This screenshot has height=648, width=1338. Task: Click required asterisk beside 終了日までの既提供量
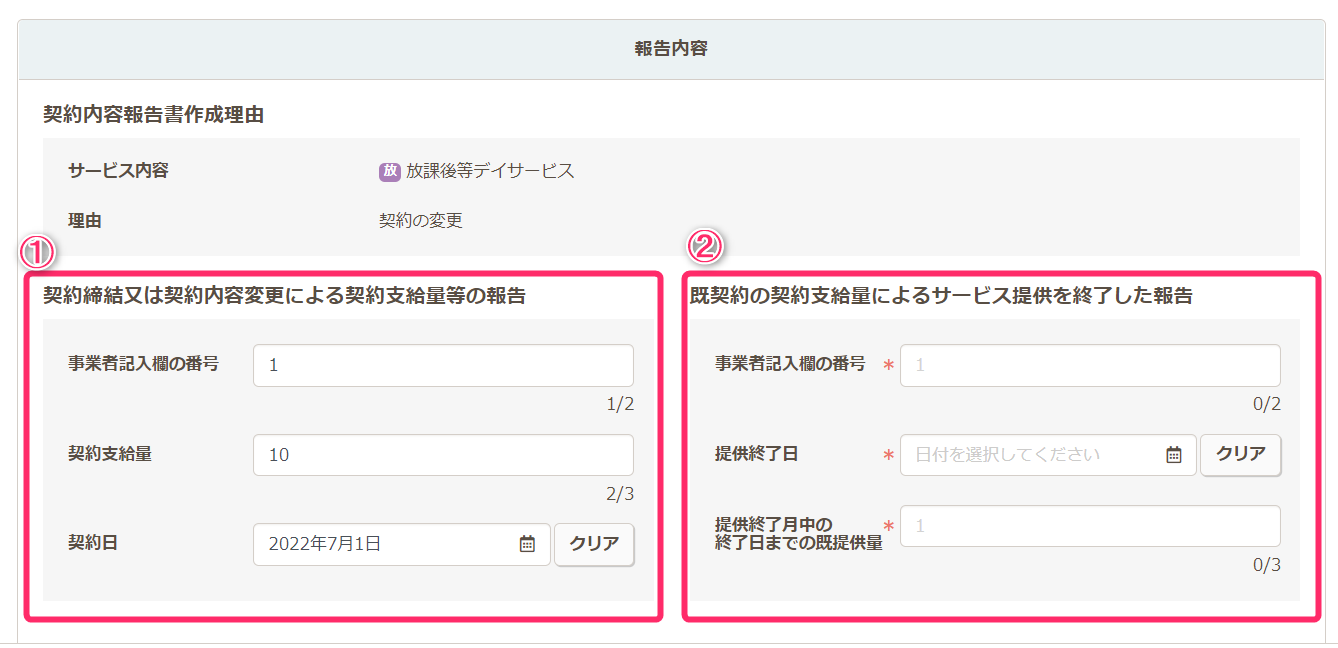click(887, 525)
